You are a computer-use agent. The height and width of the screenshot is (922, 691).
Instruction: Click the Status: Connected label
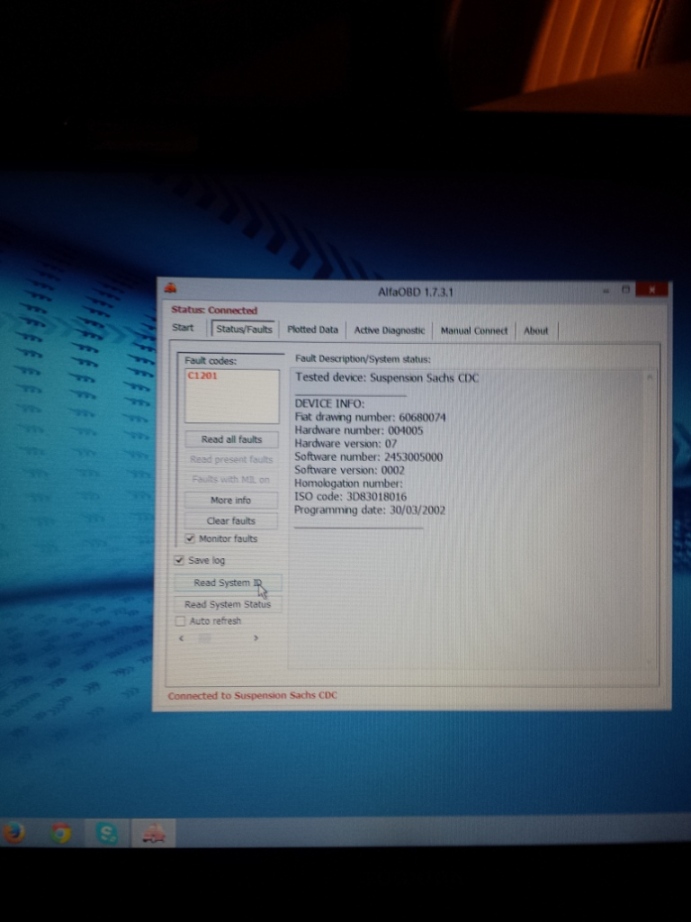(214, 310)
